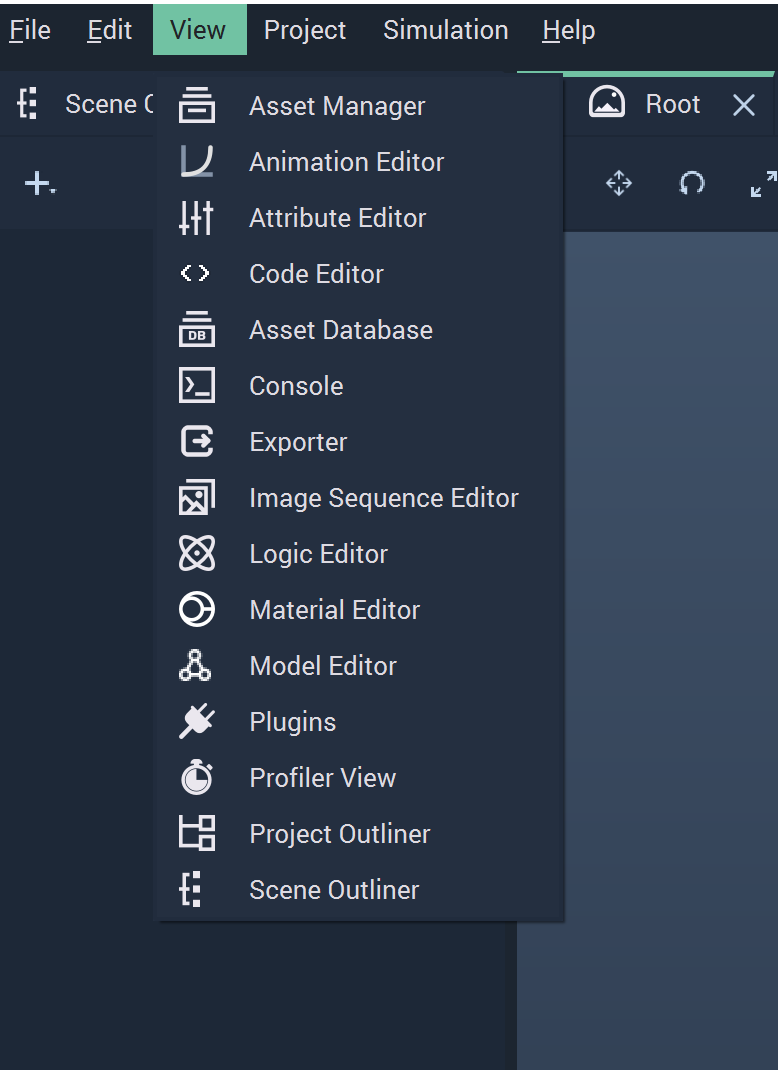
Task: Click the Project Outliner hierarchy icon
Action: [x=197, y=833]
